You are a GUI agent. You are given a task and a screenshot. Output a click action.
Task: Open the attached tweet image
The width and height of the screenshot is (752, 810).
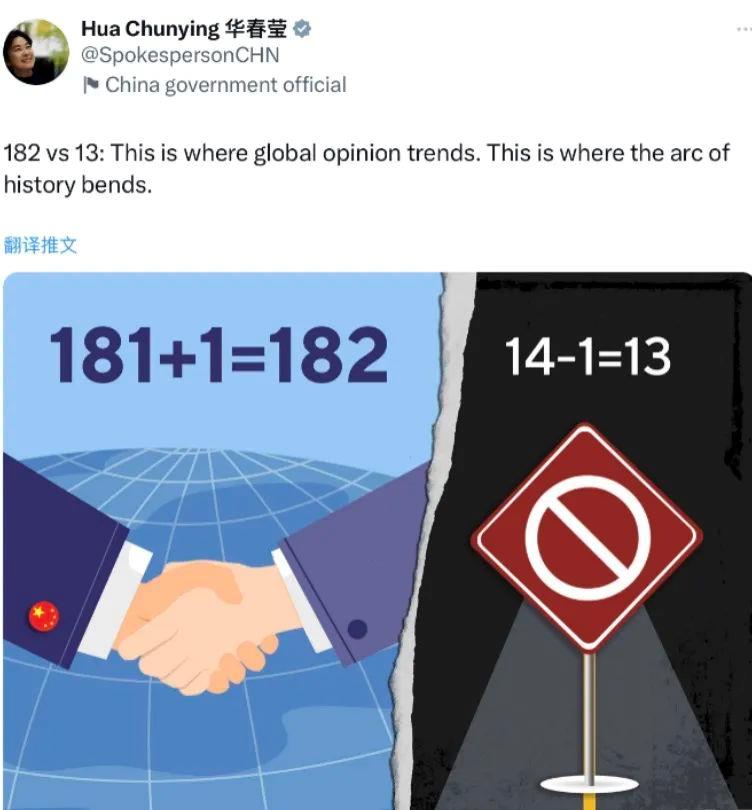coord(378,541)
